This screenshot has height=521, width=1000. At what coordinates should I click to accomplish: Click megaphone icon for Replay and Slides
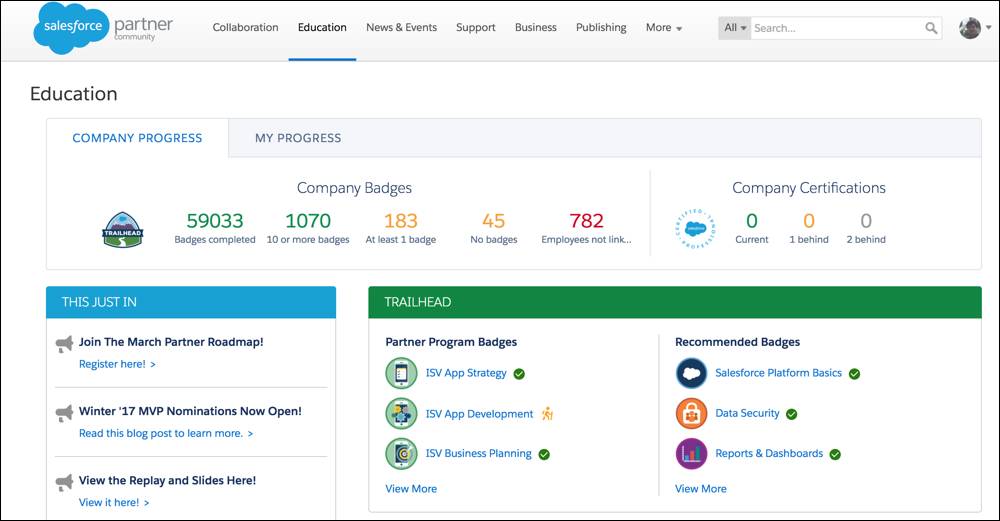(64, 483)
